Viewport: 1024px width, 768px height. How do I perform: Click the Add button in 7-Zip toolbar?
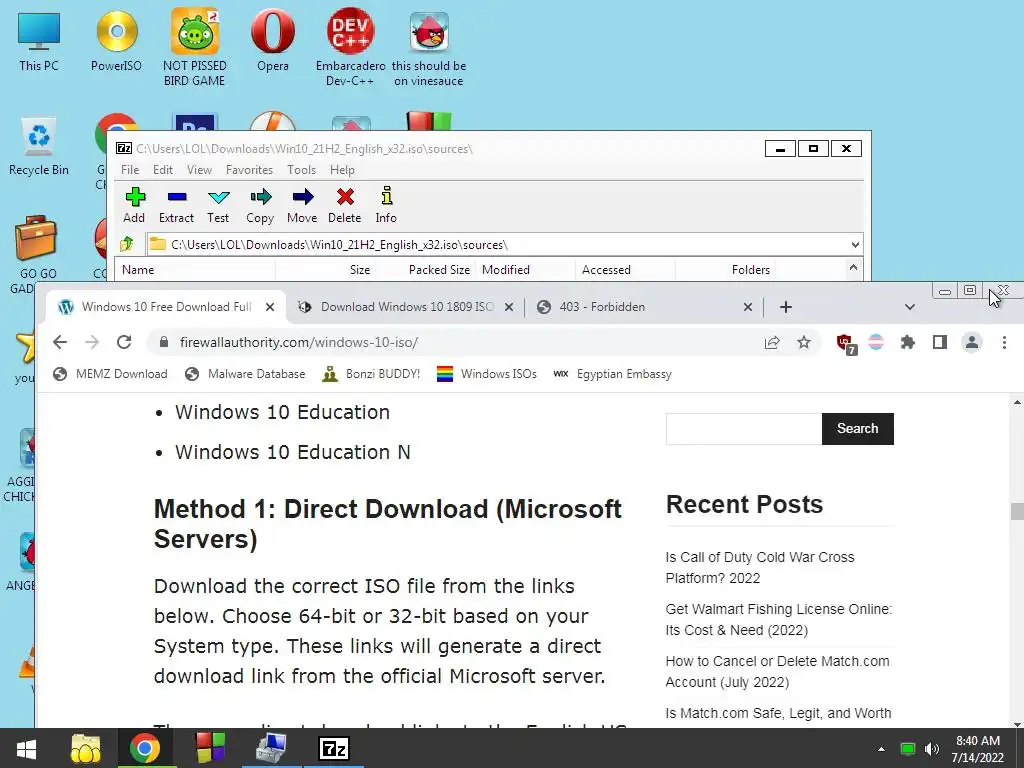pyautogui.click(x=135, y=205)
